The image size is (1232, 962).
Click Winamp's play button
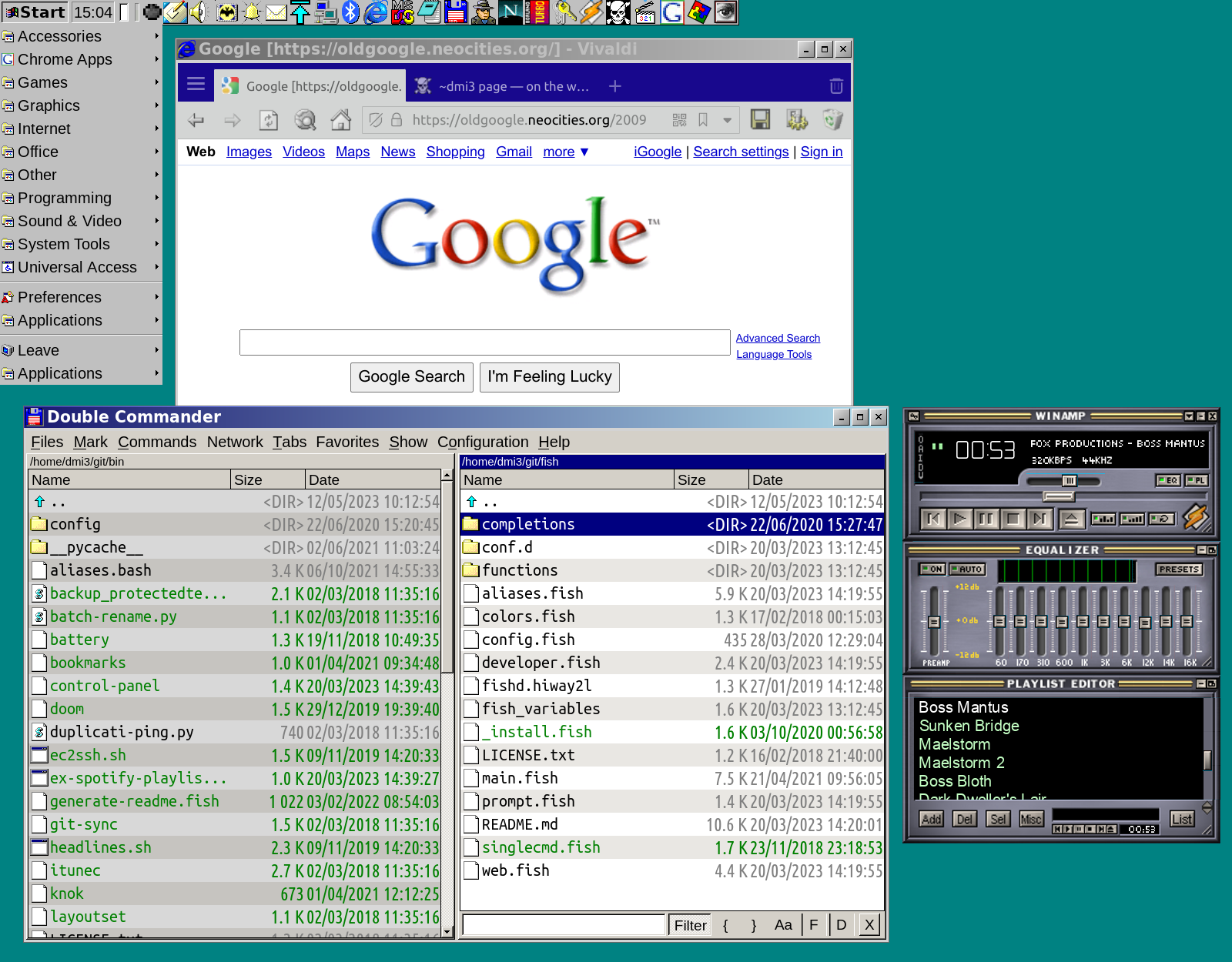959,519
